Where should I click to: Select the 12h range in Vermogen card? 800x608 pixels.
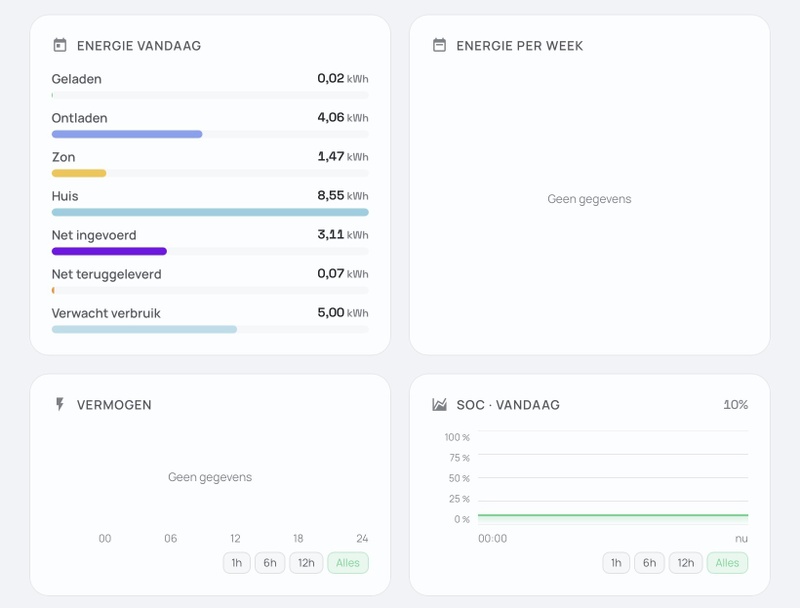tap(306, 563)
